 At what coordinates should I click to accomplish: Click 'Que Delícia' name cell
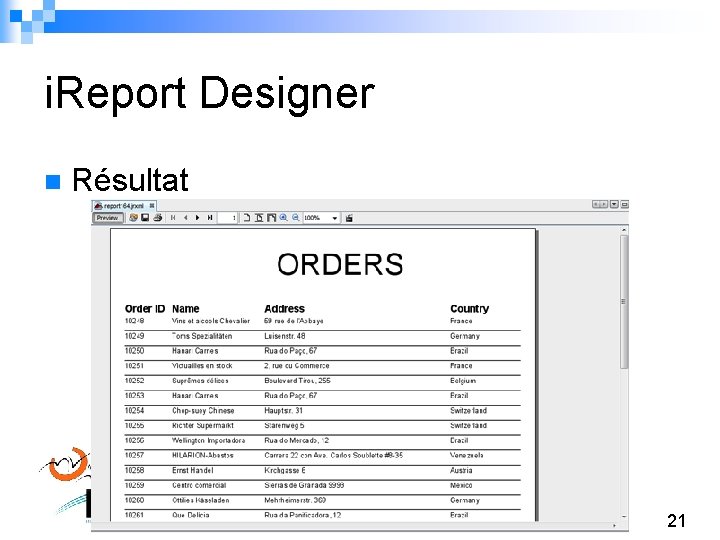[x=191, y=515]
